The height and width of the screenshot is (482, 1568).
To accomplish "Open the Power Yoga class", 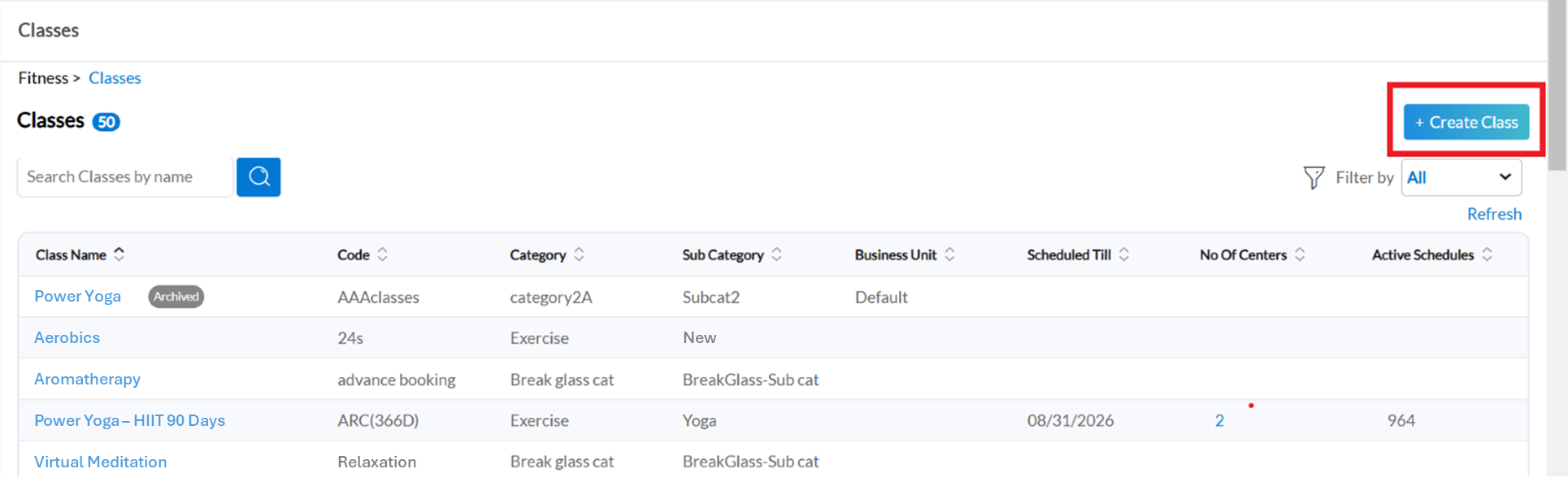I will (x=77, y=297).
